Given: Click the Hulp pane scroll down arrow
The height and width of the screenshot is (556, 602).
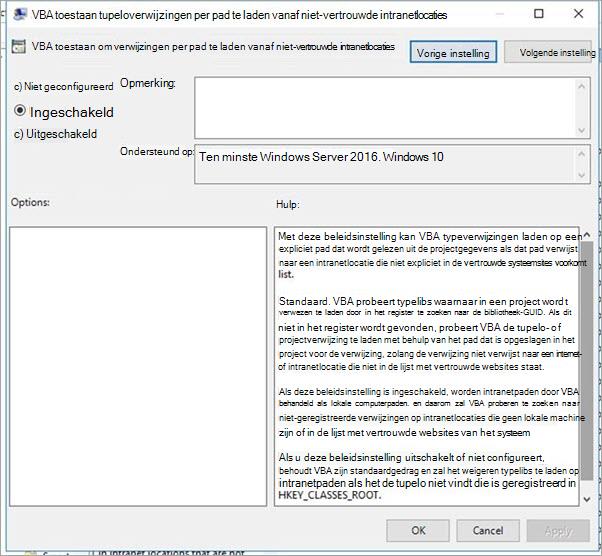Looking at the screenshot, I should coord(587,500).
